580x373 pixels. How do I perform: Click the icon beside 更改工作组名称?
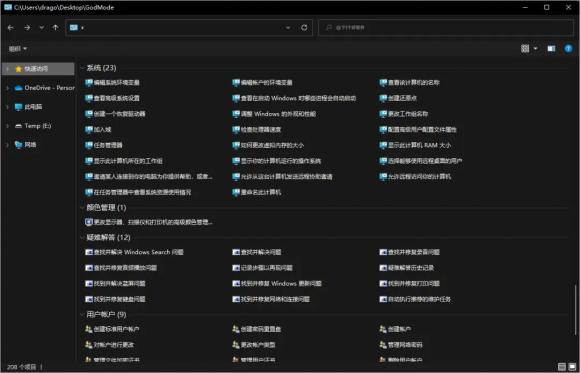point(383,114)
